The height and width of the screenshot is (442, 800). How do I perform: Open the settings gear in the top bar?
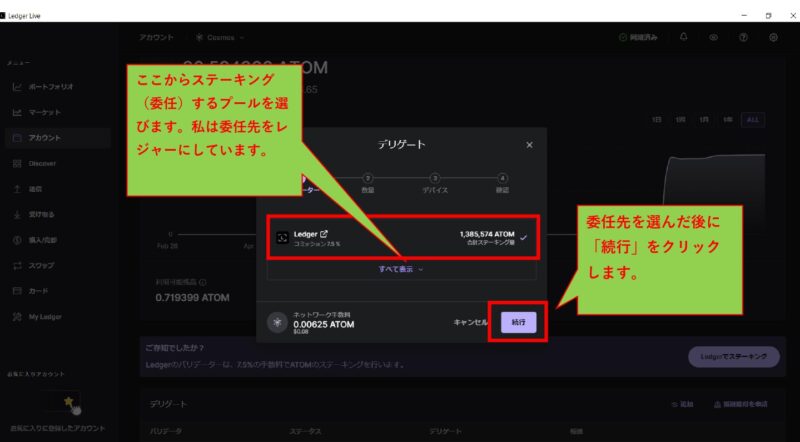[x=773, y=37]
